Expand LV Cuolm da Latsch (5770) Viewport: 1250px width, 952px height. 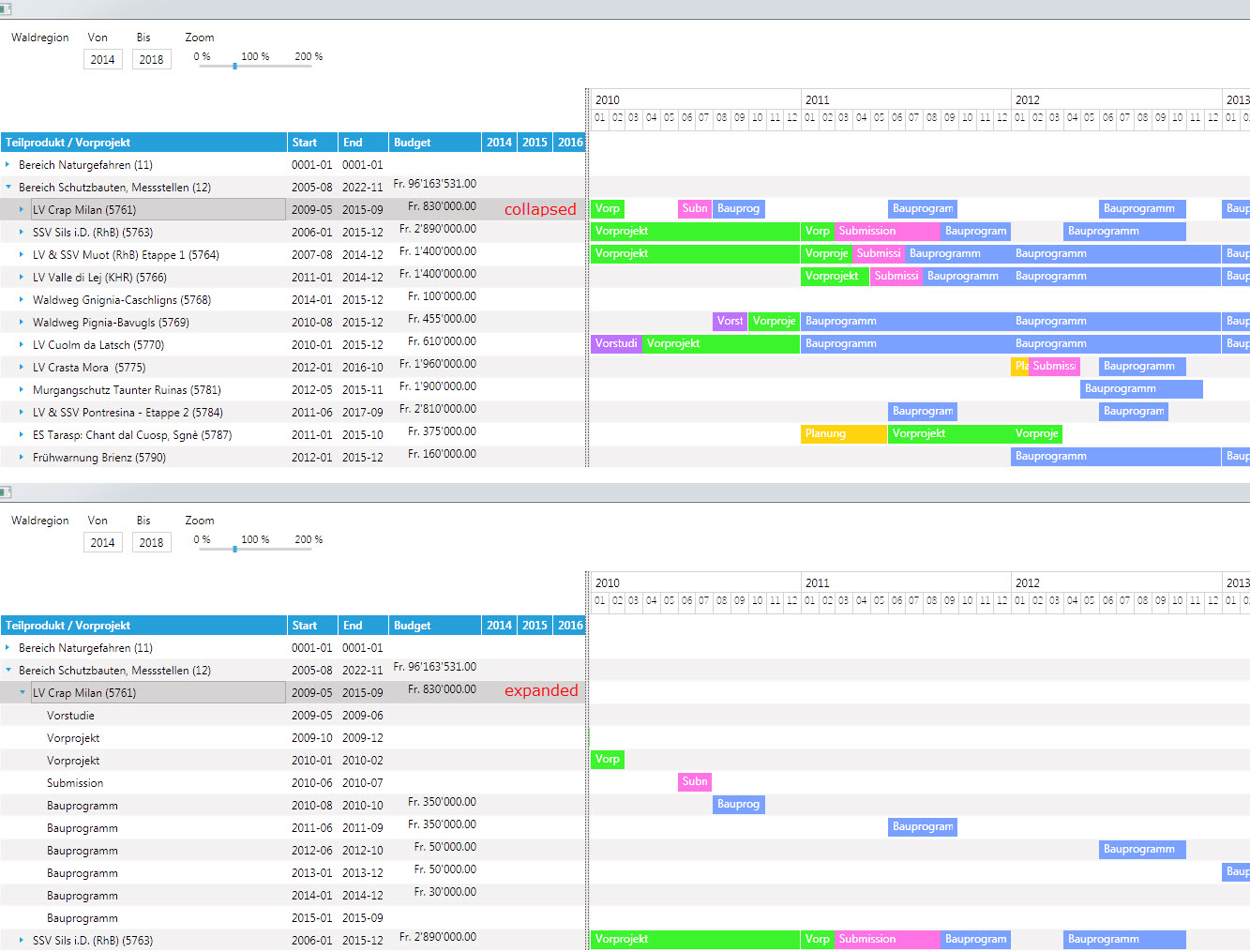(22, 344)
